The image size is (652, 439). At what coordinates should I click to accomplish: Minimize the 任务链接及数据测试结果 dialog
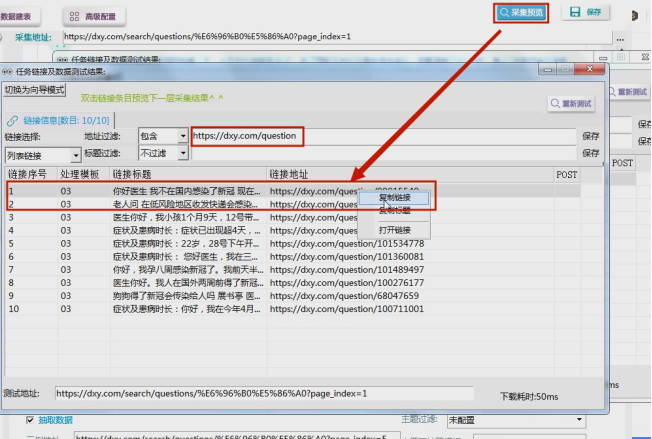pyautogui.click(x=548, y=69)
